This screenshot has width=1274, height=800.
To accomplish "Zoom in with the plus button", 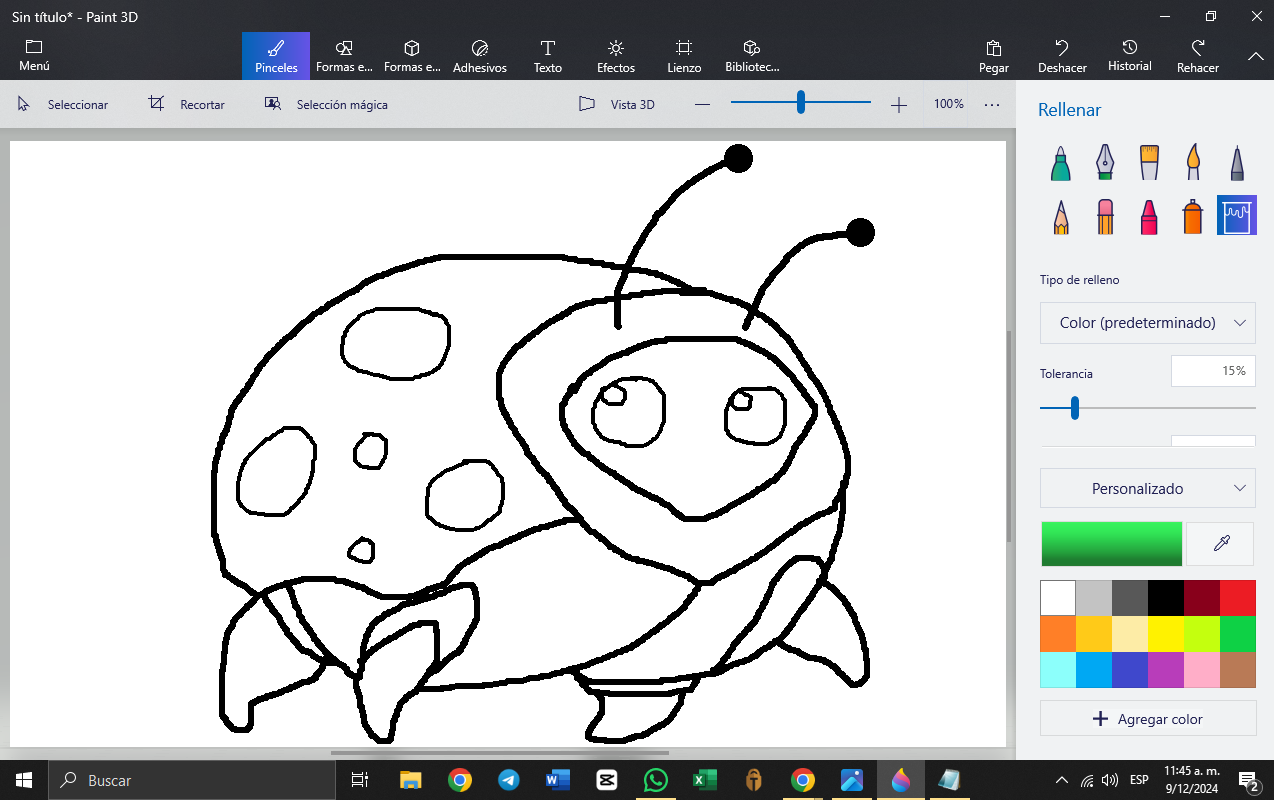I will point(899,104).
